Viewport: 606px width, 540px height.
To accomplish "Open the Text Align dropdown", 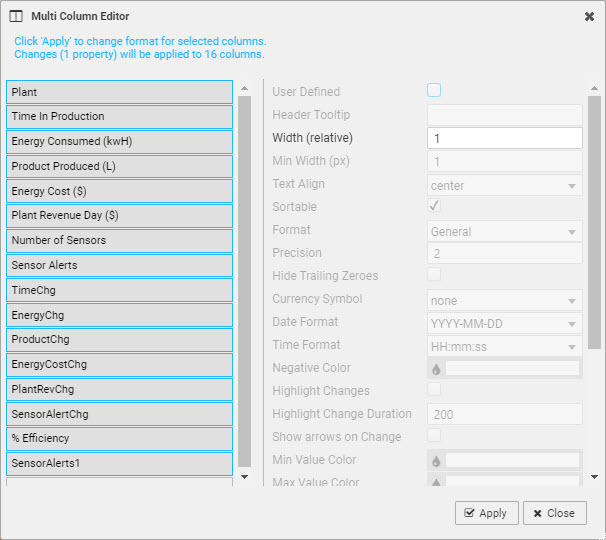I will click(504, 185).
